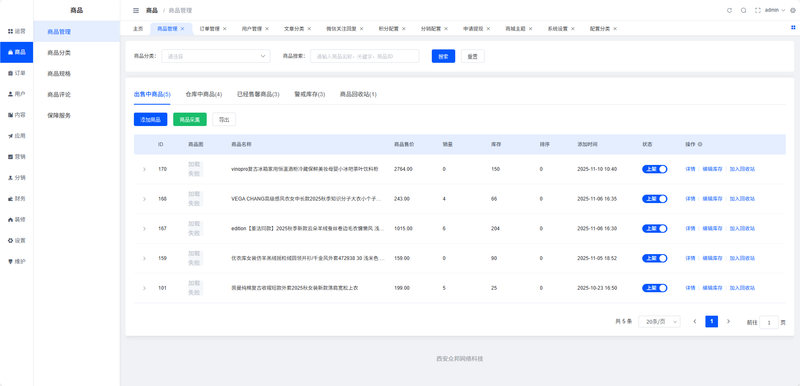Click the 重置 button
Image resolution: width=800 pixels, height=386 pixels.
(x=473, y=56)
